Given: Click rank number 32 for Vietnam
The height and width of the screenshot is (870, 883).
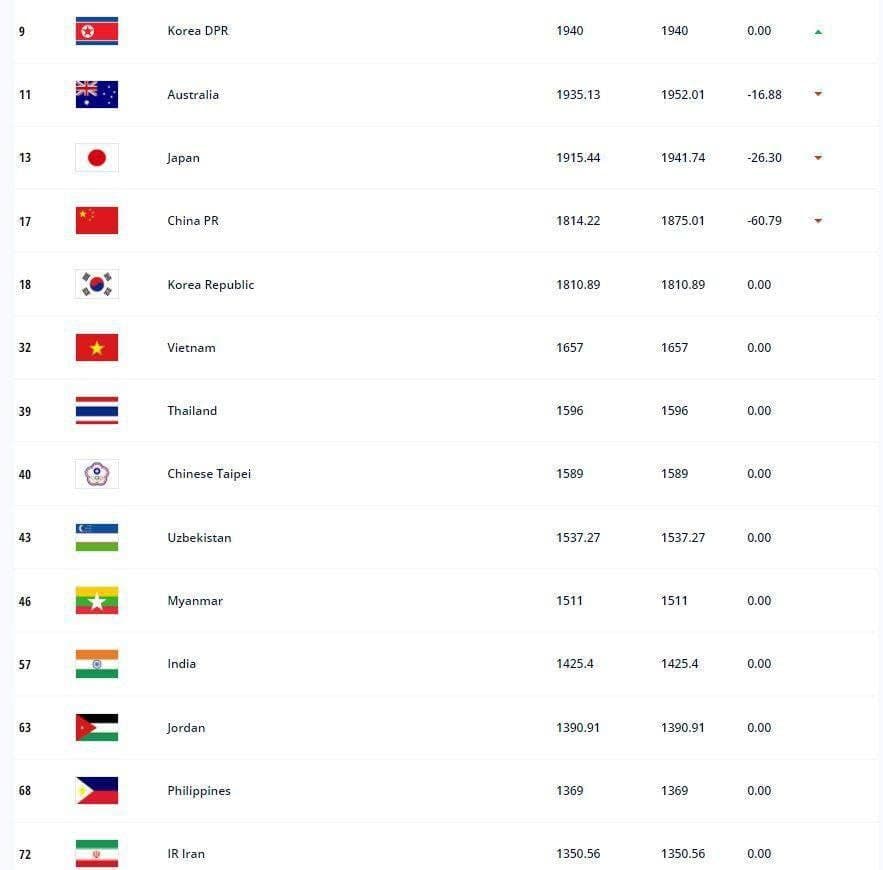Looking at the screenshot, I should coord(25,347).
